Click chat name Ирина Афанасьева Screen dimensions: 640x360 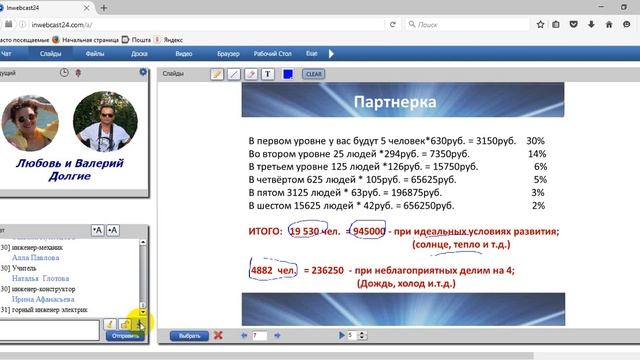point(43,299)
